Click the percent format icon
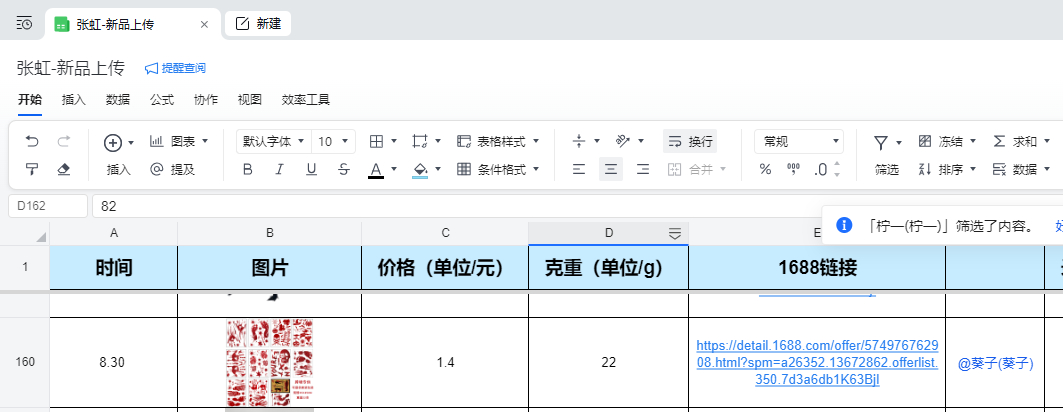 [765, 169]
